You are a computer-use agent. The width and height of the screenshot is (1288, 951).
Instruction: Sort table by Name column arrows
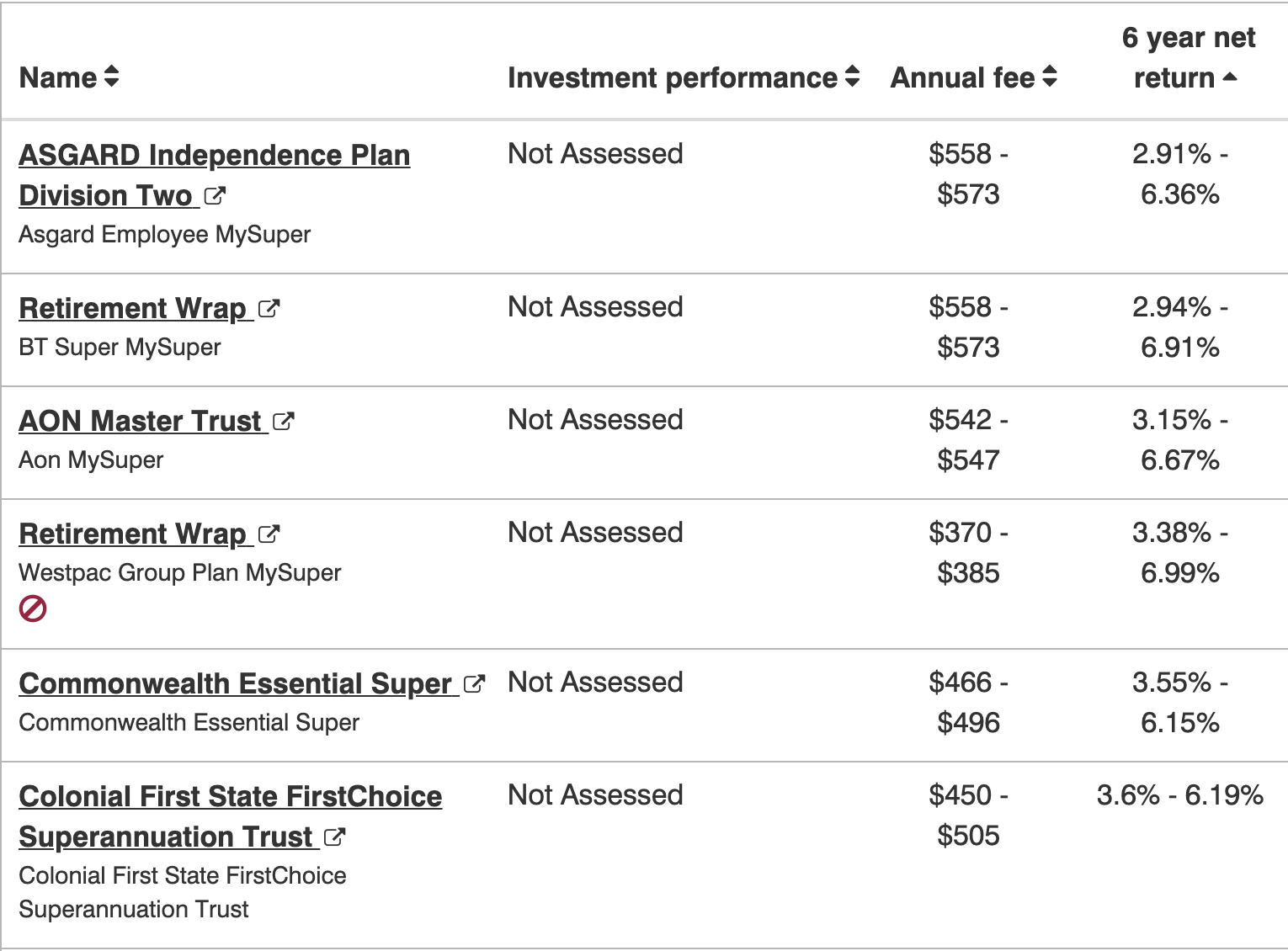(x=111, y=77)
